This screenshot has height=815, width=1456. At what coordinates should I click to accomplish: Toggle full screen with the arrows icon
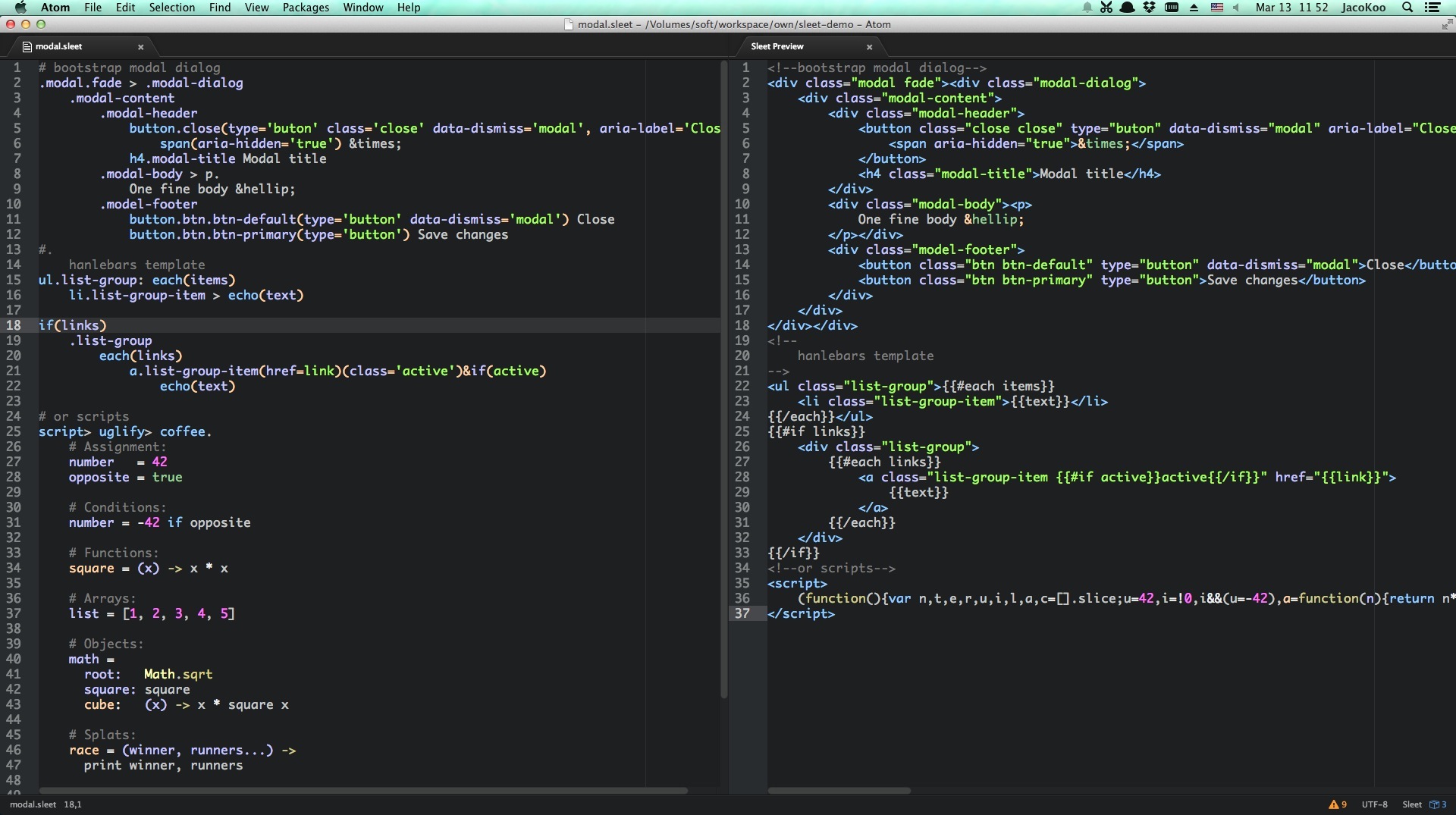coord(1446,24)
